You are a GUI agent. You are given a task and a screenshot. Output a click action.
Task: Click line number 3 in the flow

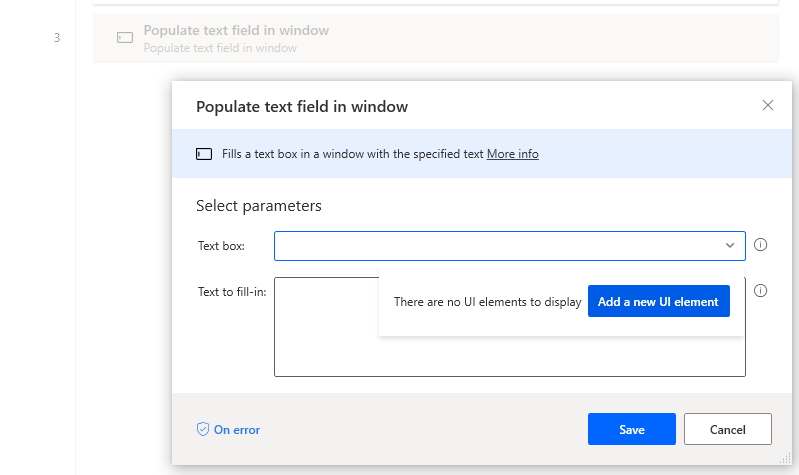click(x=57, y=38)
